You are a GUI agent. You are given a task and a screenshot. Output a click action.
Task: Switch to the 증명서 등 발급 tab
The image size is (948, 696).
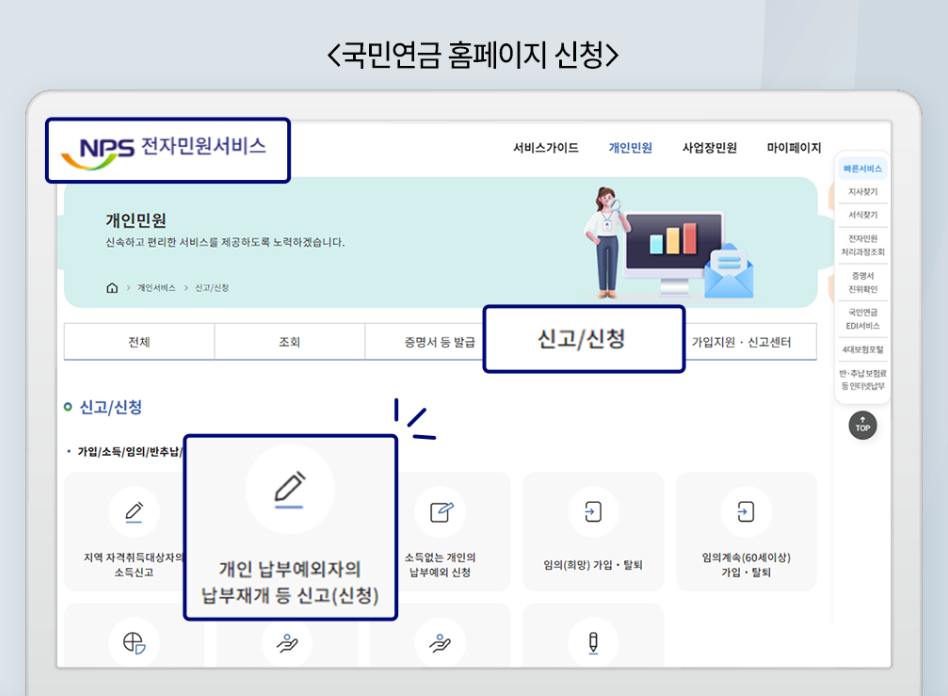click(424, 342)
